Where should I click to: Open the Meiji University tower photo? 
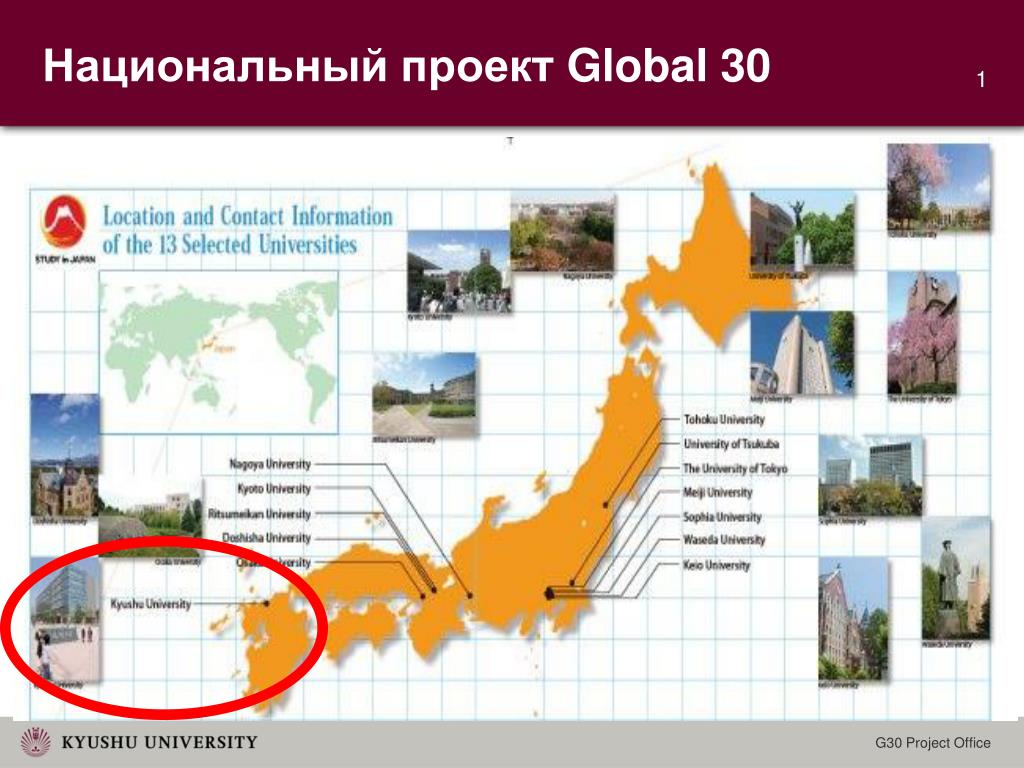coord(802,353)
